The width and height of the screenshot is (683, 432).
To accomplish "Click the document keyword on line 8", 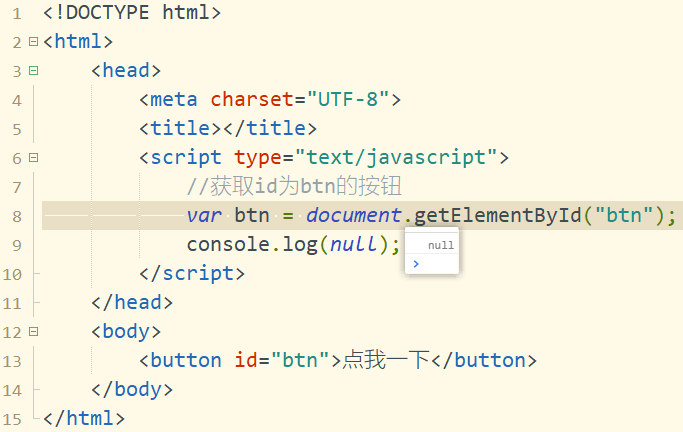I will click(353, 215).
